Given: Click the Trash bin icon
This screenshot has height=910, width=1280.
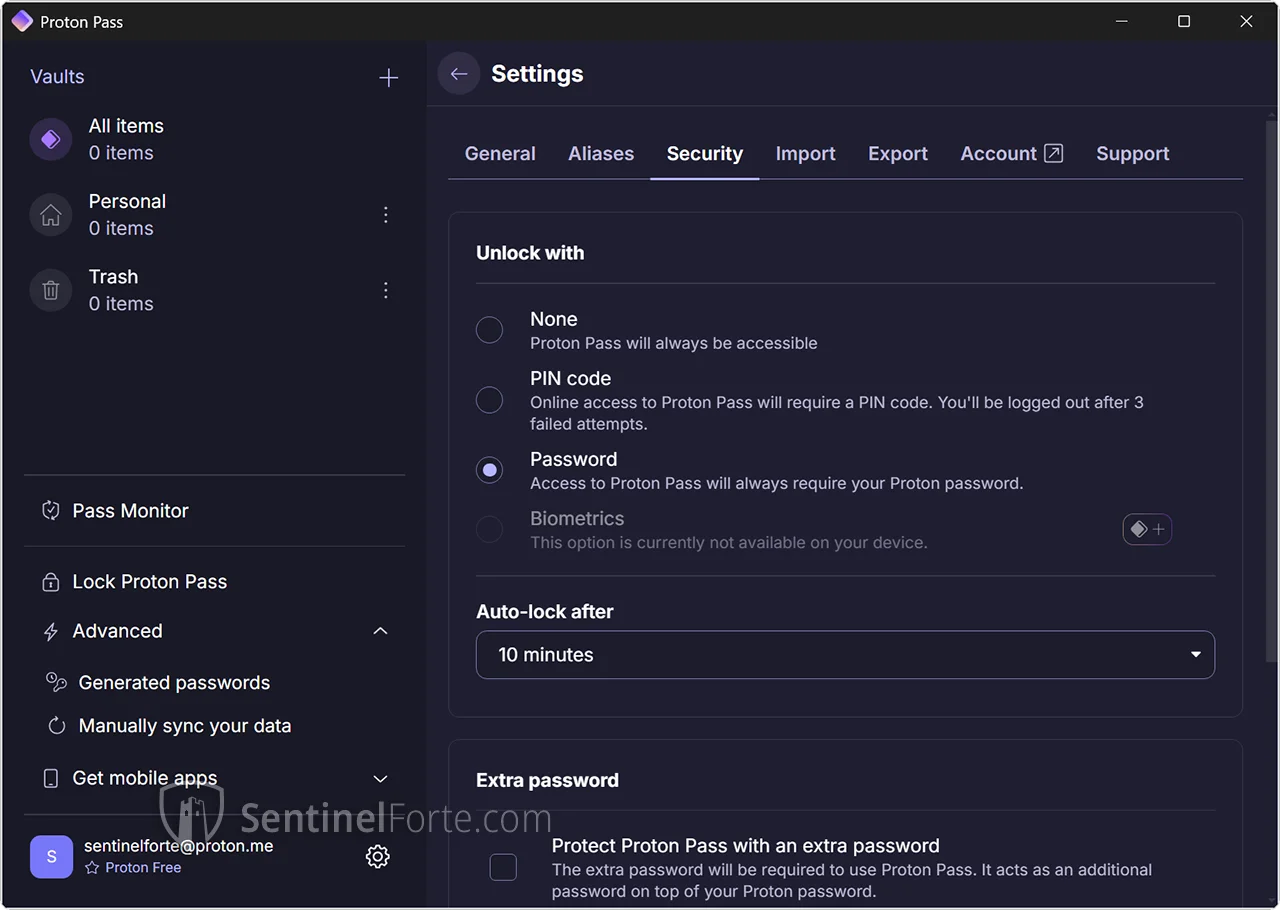Looking at the screenshot, I should pos(51,290).
